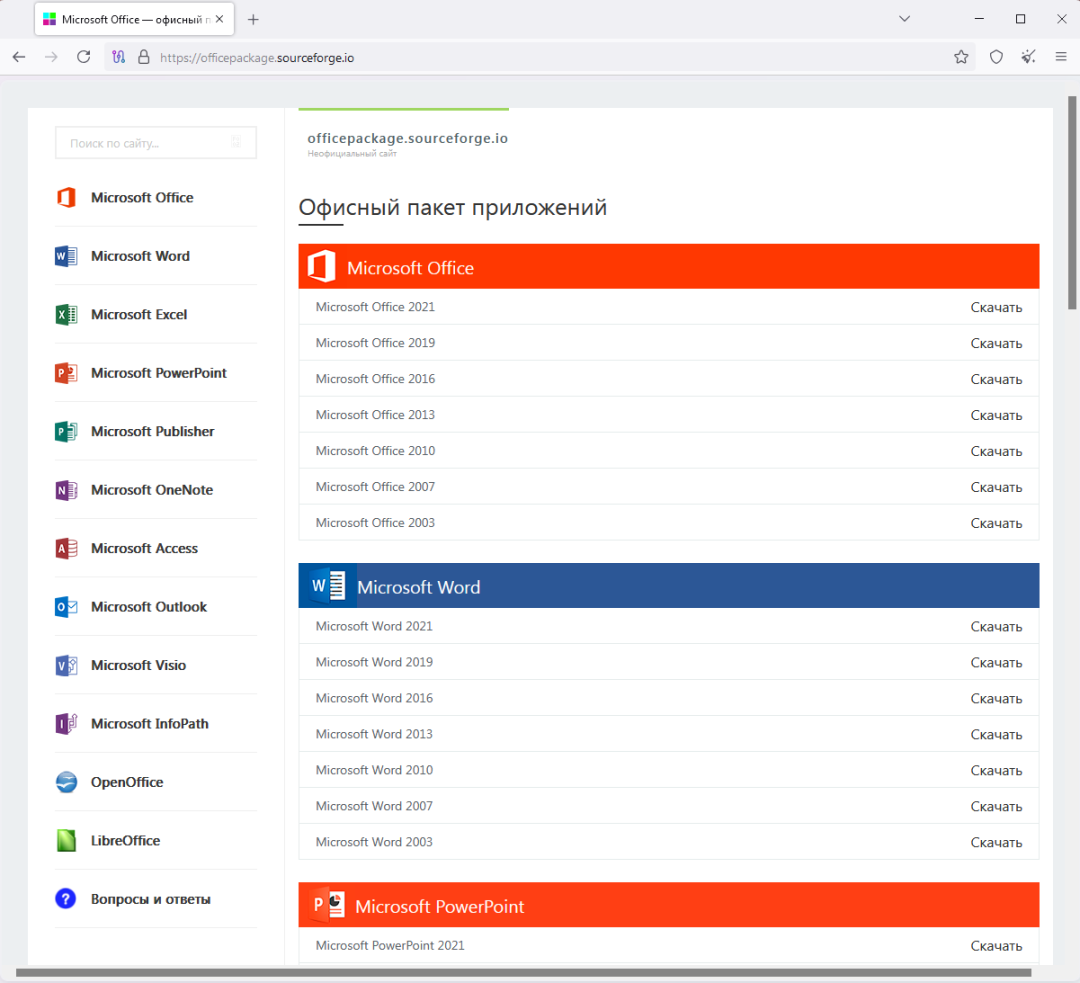This screenshot has height=983, width=1080.
Task: Click the OpenOffice sidebar icon
Action: click(x=66, y=783)
